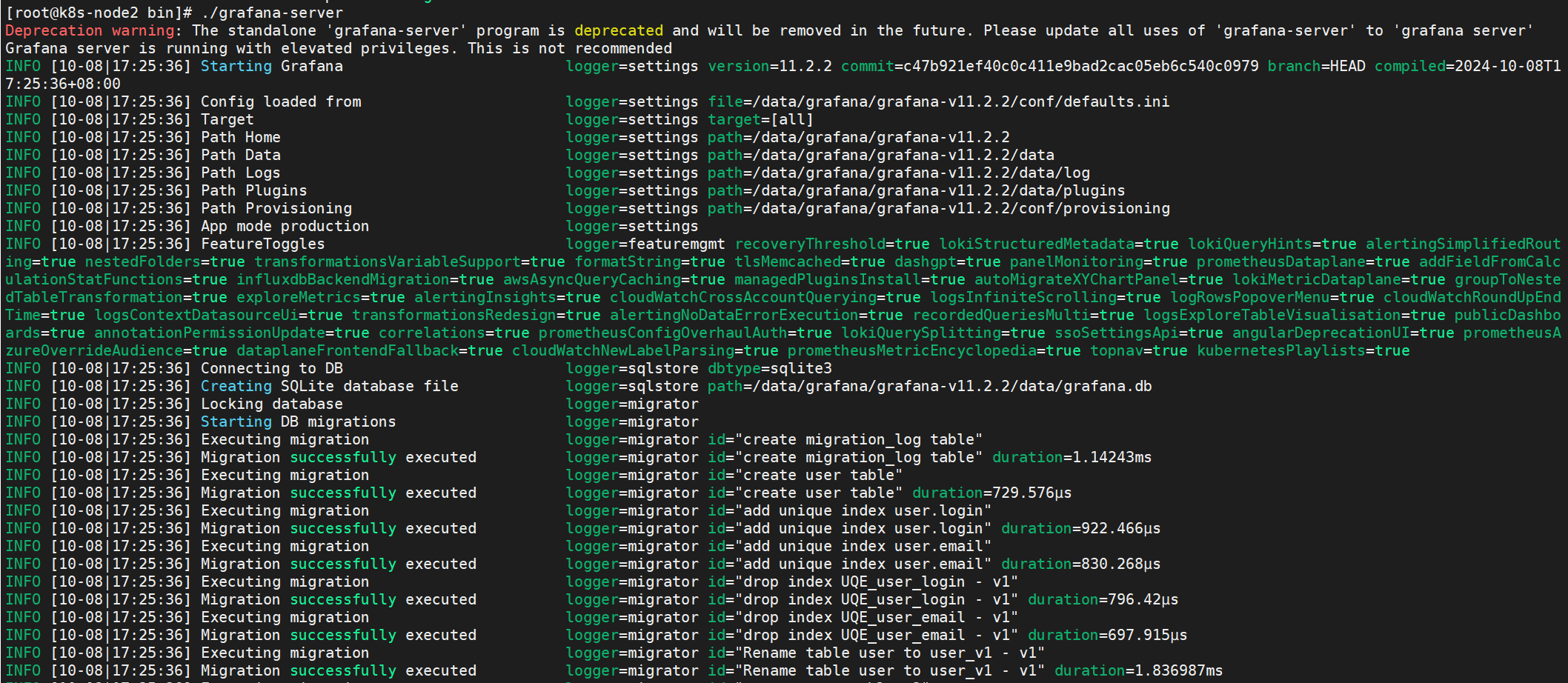Click the 'logsContextDatasourceUi=true' toggle text
Image resolution: width=1568 pixels, height=683 pixels.
219,315
